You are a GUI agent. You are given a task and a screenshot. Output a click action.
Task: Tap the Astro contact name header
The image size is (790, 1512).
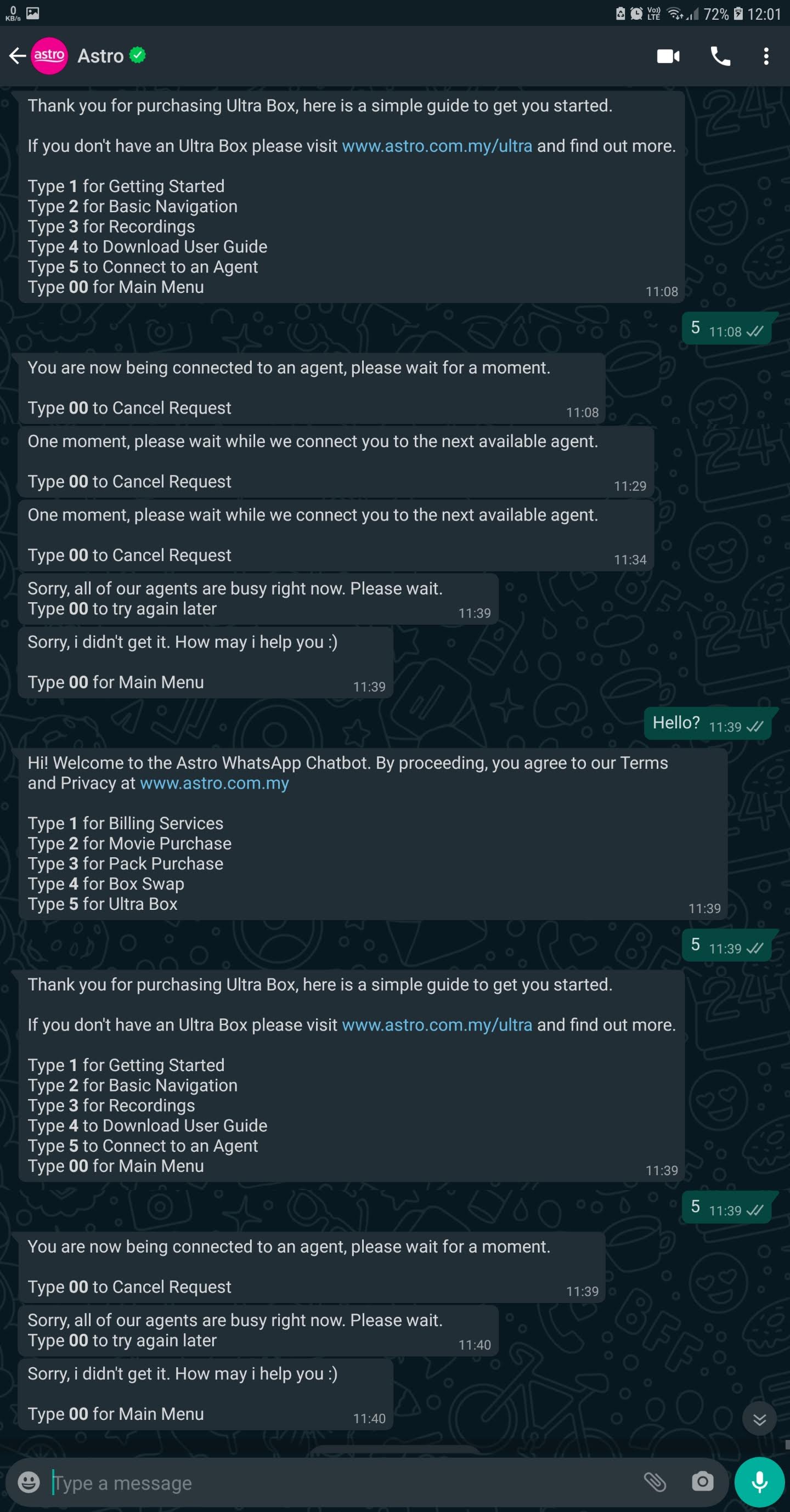[x=100, y=56]
